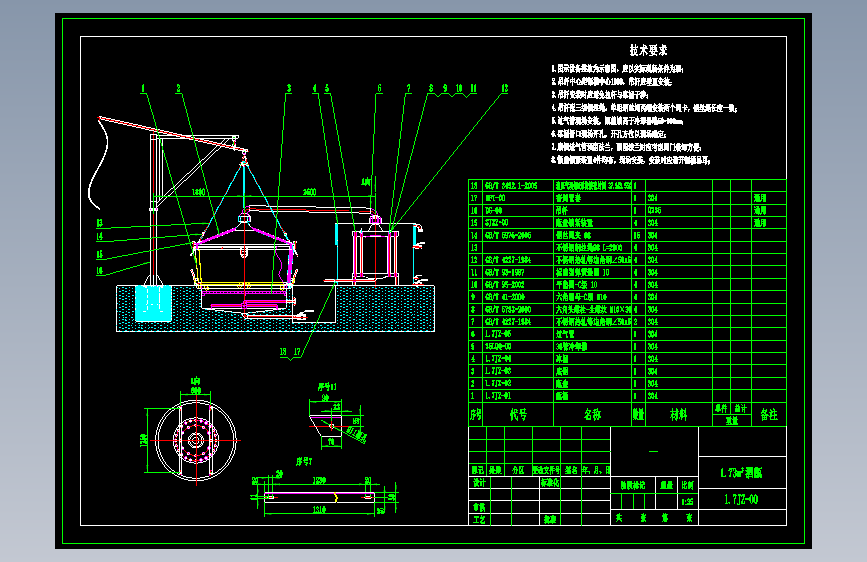The height and width of the screenshot is (562, 867).
Task: Select callout number 2 at the drawing top
Action: click(x=178, y=88)
